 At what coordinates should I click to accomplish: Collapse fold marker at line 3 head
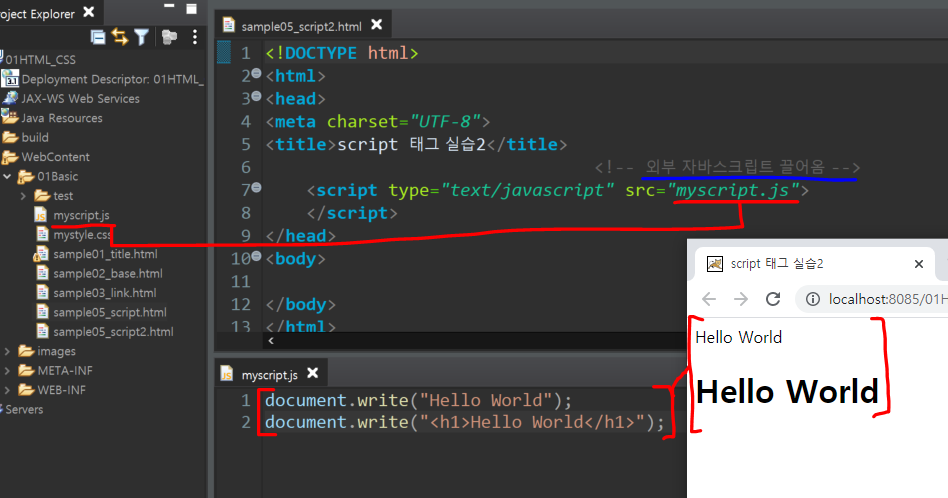click(256, 96)
